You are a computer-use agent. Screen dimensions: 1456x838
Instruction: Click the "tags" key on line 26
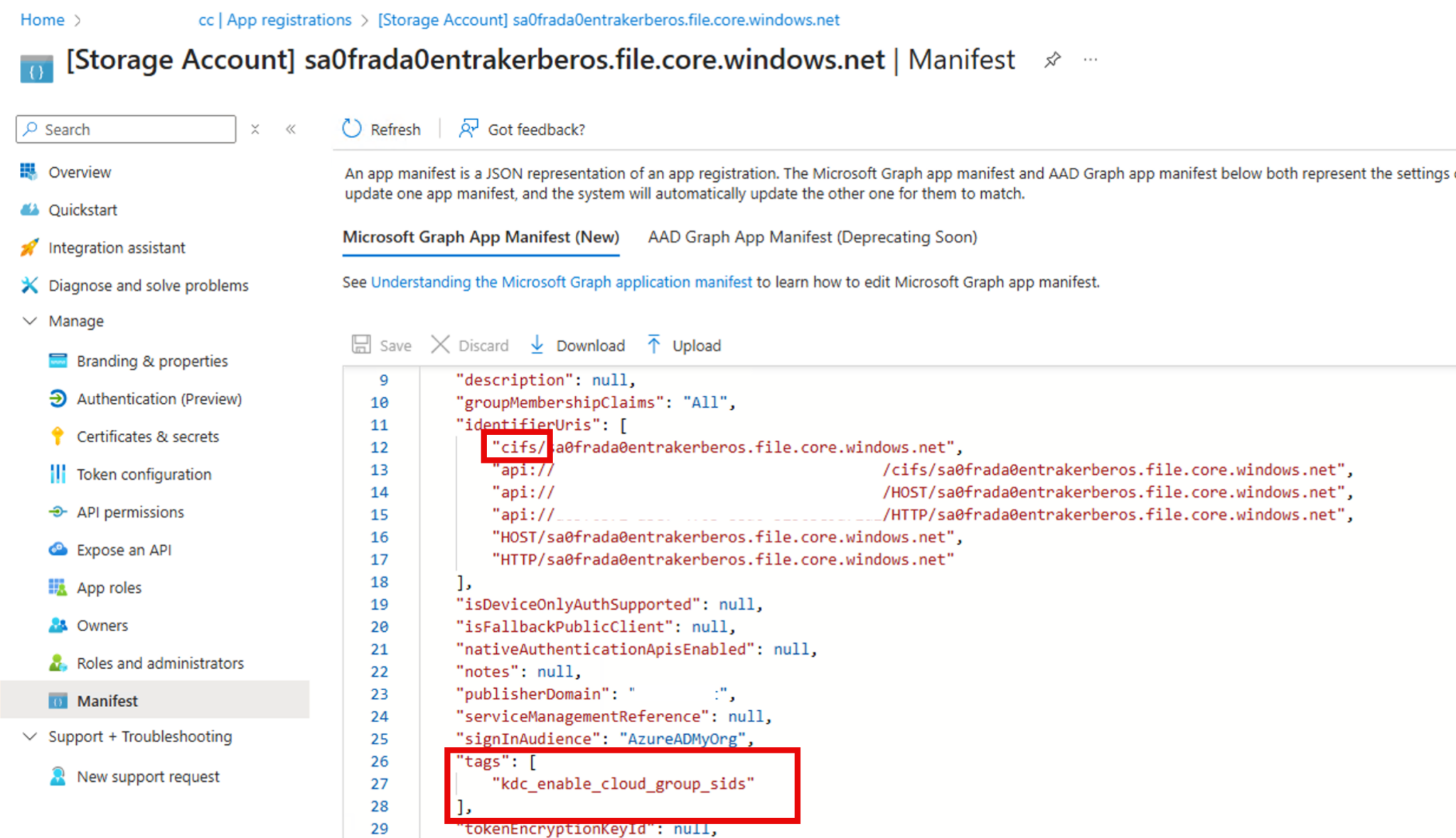click(x=483, y=761)
